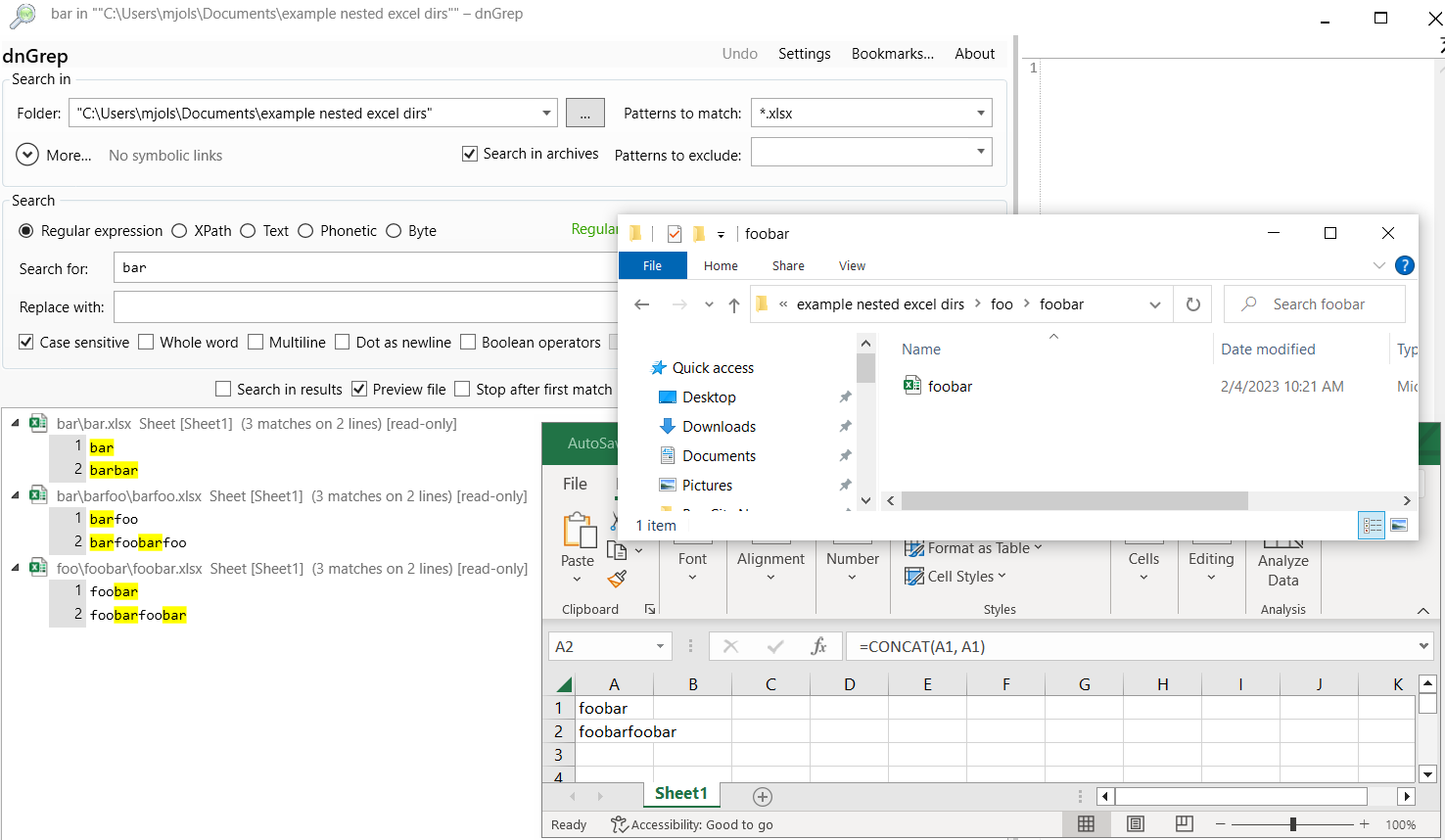Viewport: 1445px width, 840px height.
Task: Add a new sheet with the plus icon
Action: [763, 797]
